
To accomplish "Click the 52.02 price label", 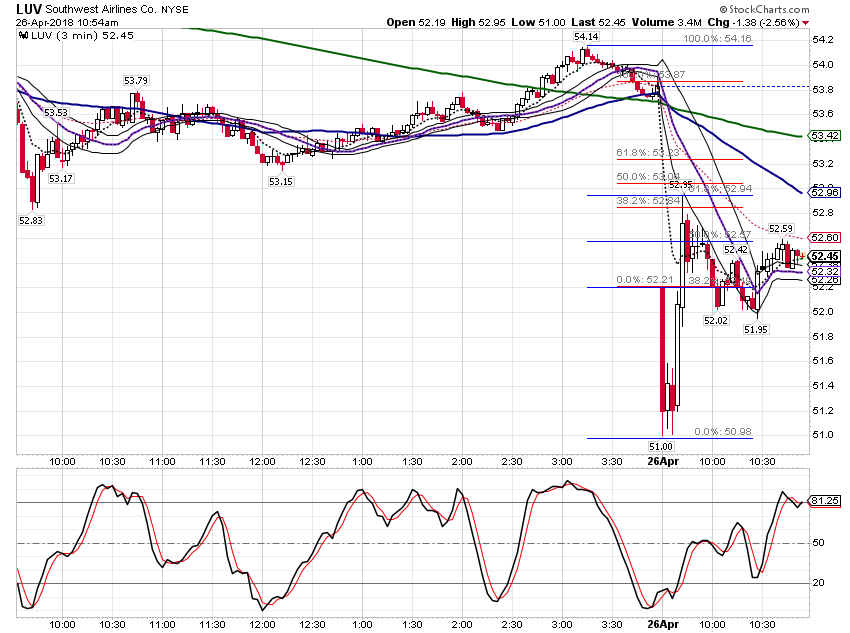I will click(x=716, y=320).
